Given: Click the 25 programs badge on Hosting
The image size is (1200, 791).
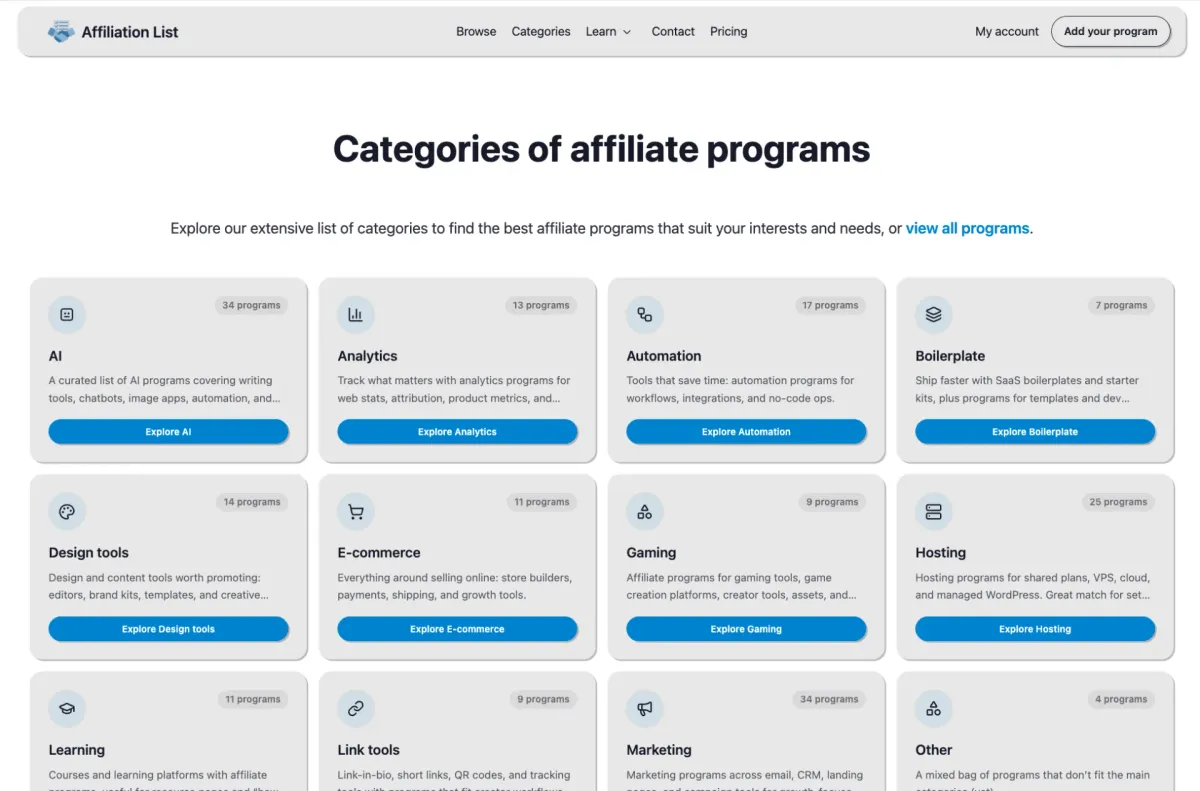Looking at the screenshot, I should click(1118, 502).
